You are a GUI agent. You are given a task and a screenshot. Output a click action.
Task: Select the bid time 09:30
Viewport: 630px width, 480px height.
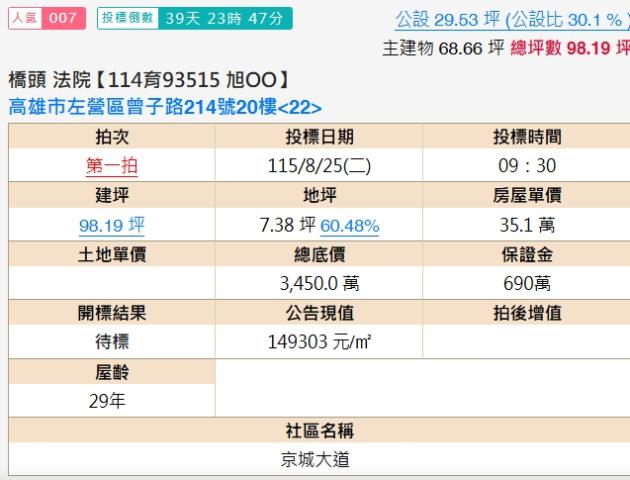tap(527, 165)
